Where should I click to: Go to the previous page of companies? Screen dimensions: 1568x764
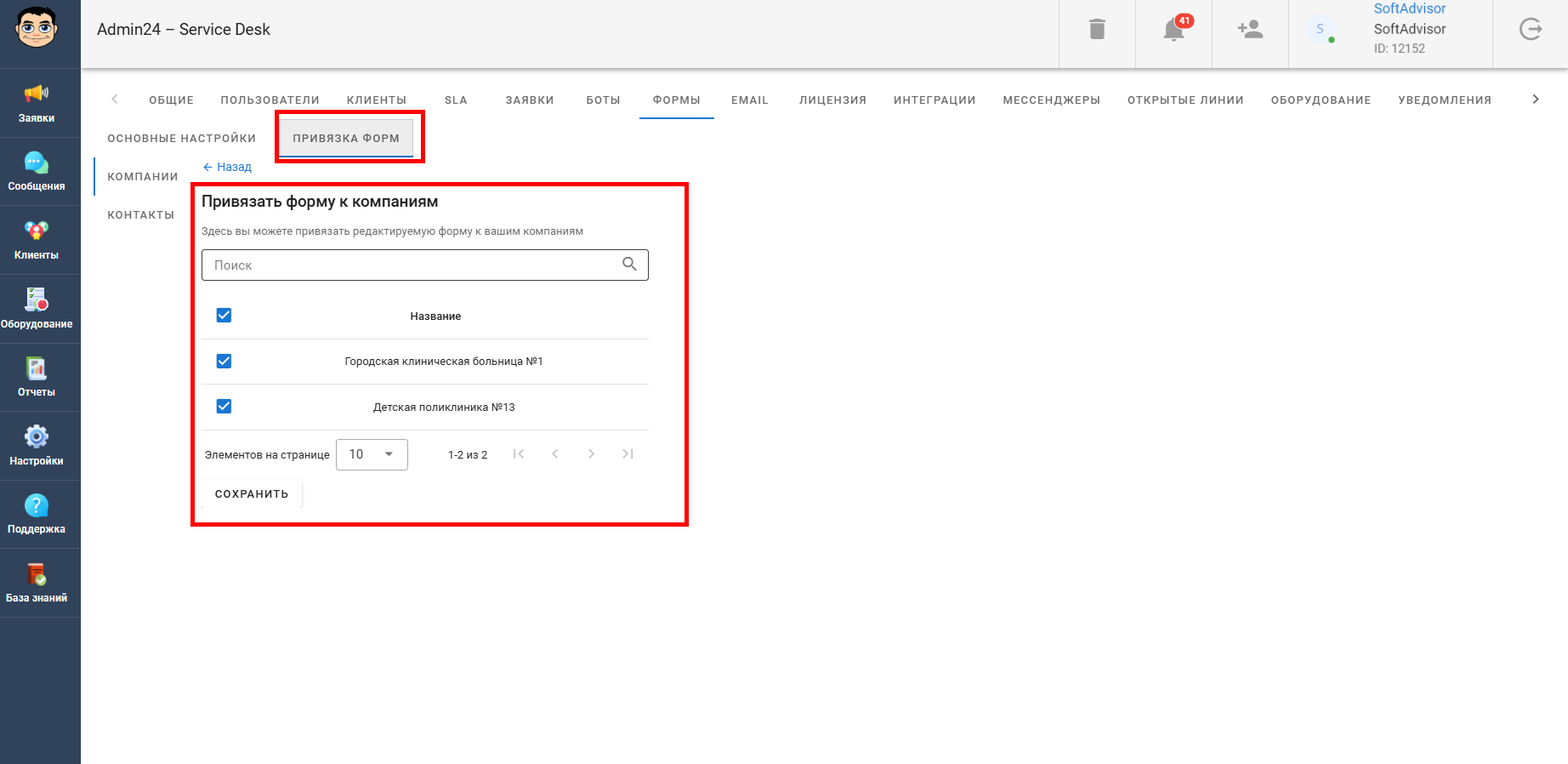(555, 454)
